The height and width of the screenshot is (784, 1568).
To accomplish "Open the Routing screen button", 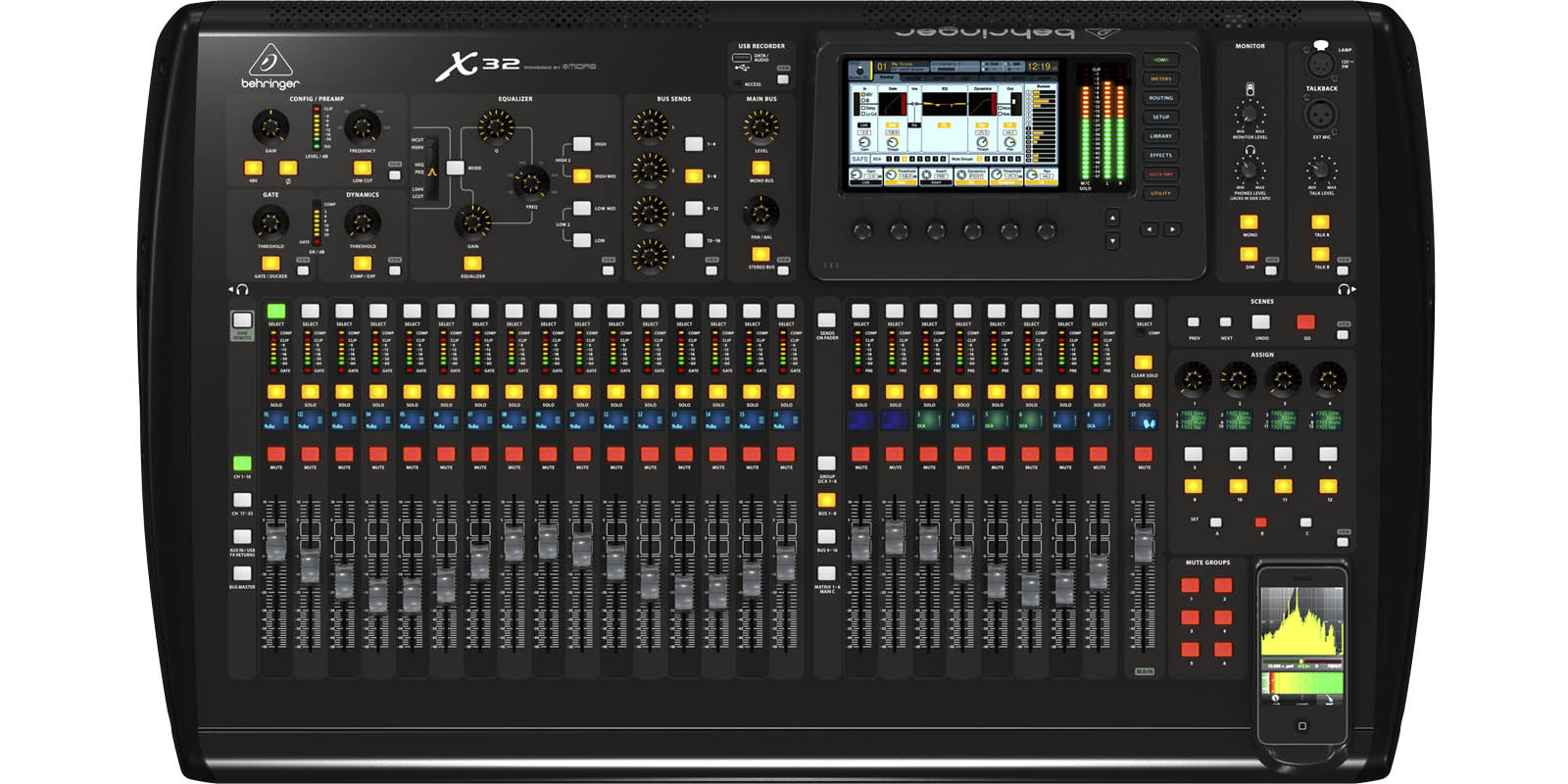I will (x=1160, y=98).
